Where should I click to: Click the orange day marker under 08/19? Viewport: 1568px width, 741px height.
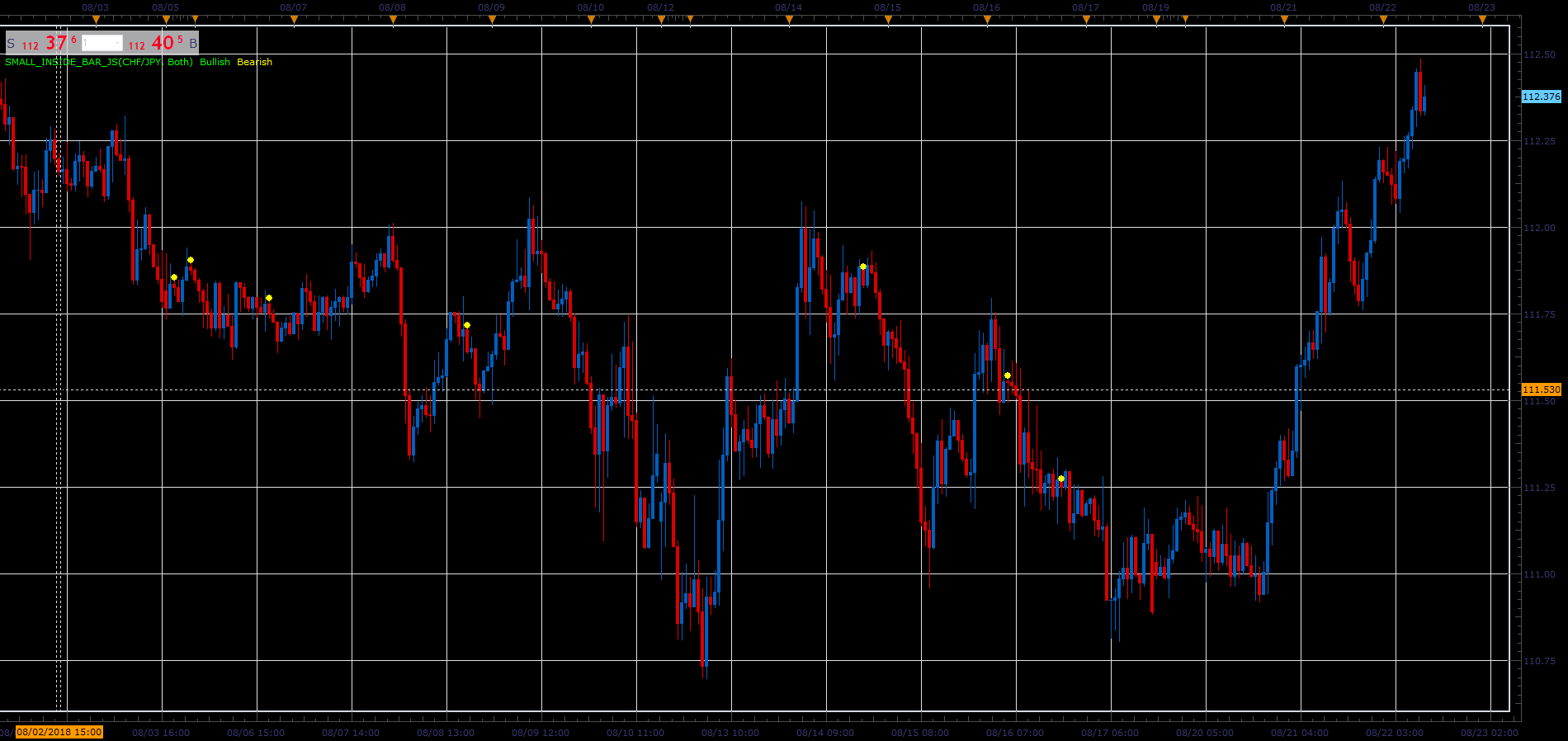click(1156, 19)
